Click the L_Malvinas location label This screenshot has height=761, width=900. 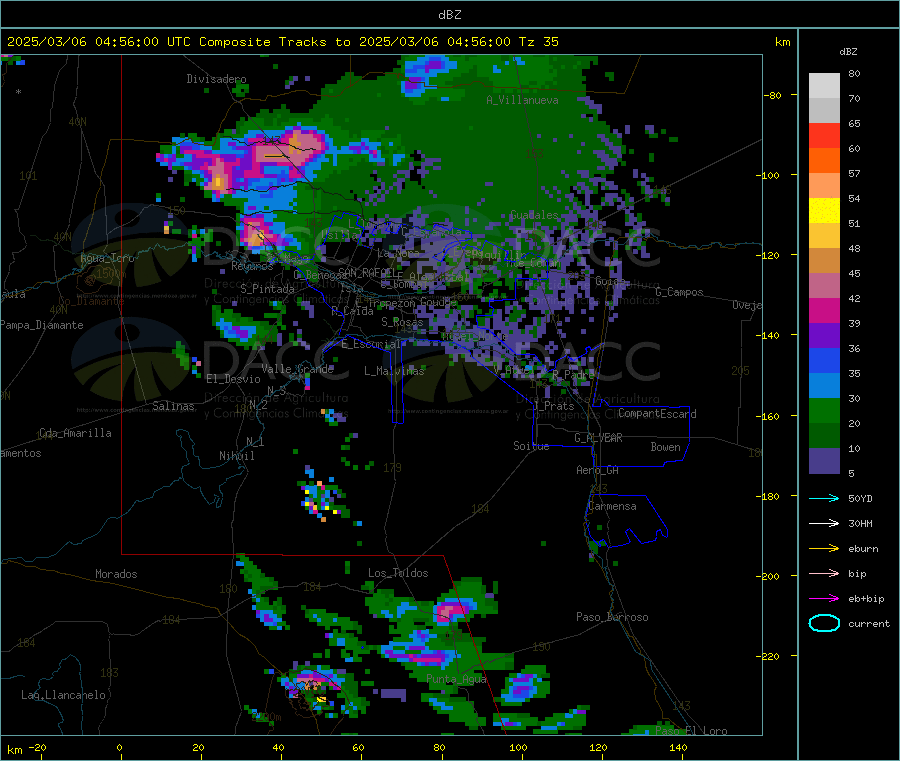point(394,371)
